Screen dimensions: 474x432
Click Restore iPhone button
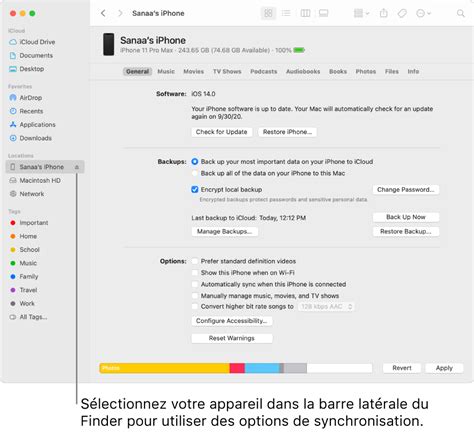287,132
